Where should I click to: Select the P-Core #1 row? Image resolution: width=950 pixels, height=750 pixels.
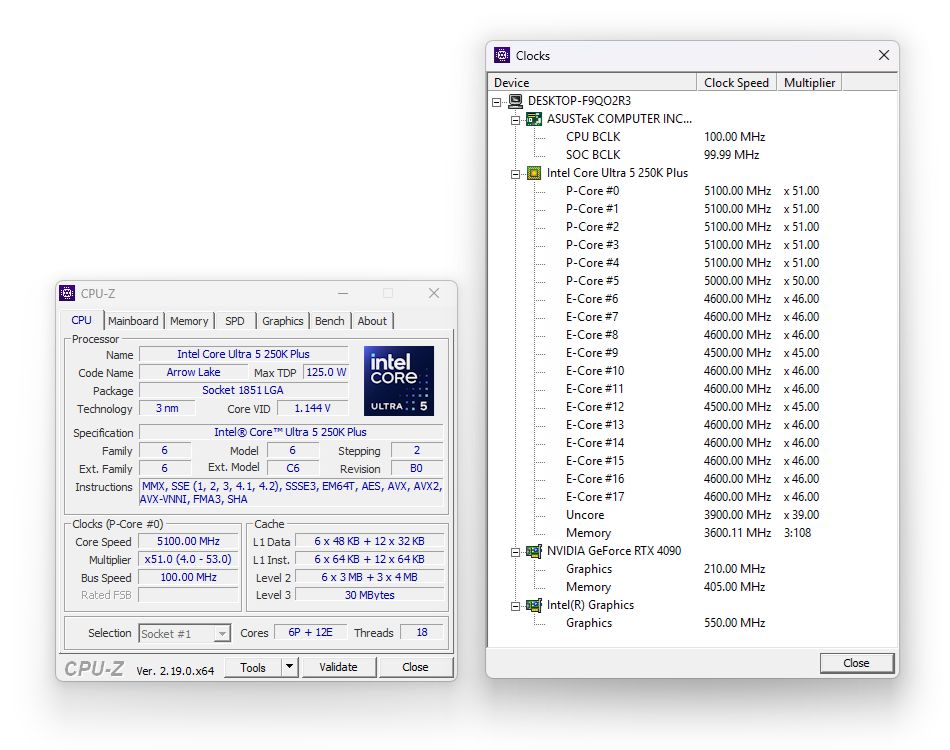692,209
